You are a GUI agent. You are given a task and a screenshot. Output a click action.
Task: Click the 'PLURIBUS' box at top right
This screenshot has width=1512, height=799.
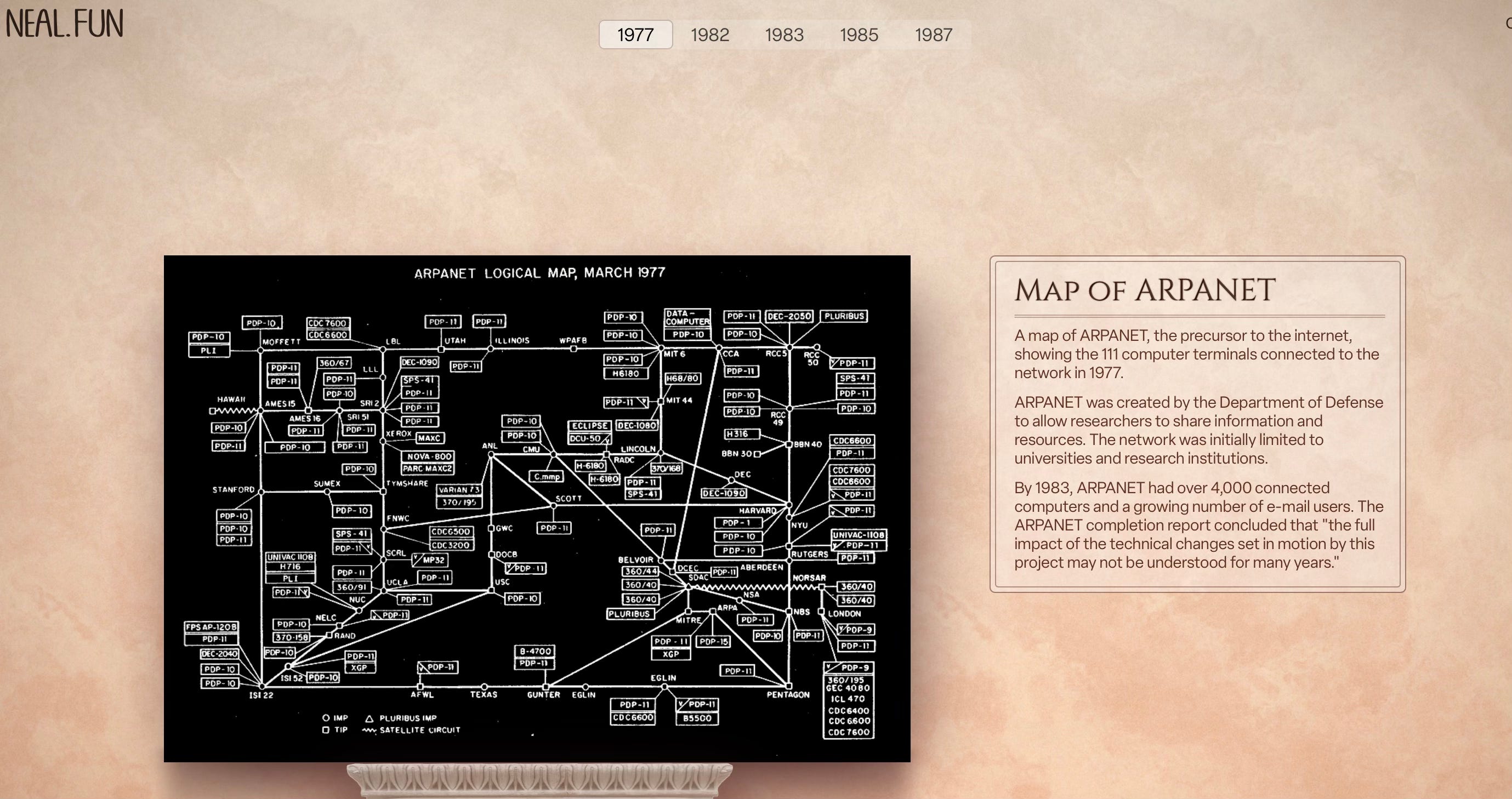844,316
